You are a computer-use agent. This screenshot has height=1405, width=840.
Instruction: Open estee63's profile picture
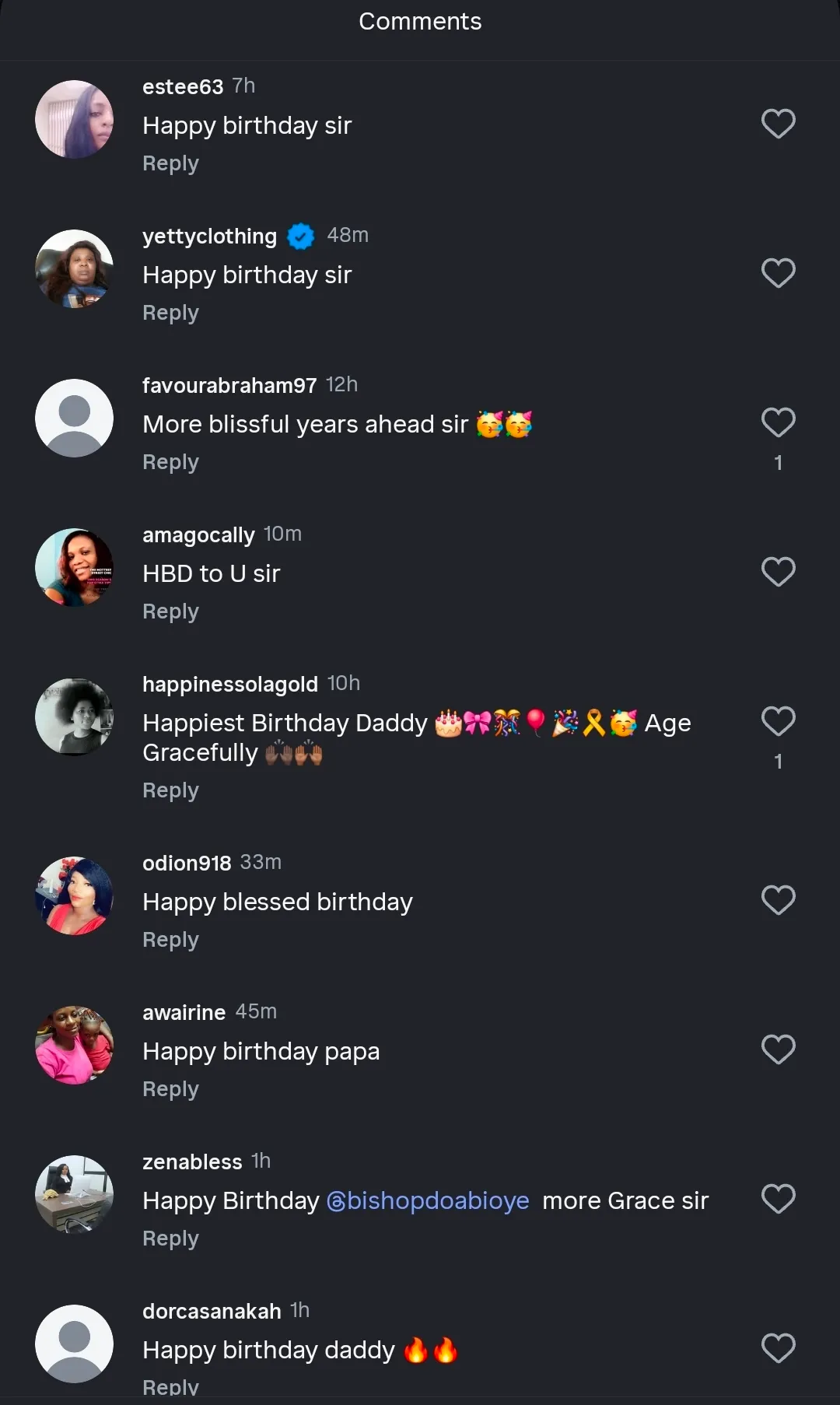tap(75, 119)
